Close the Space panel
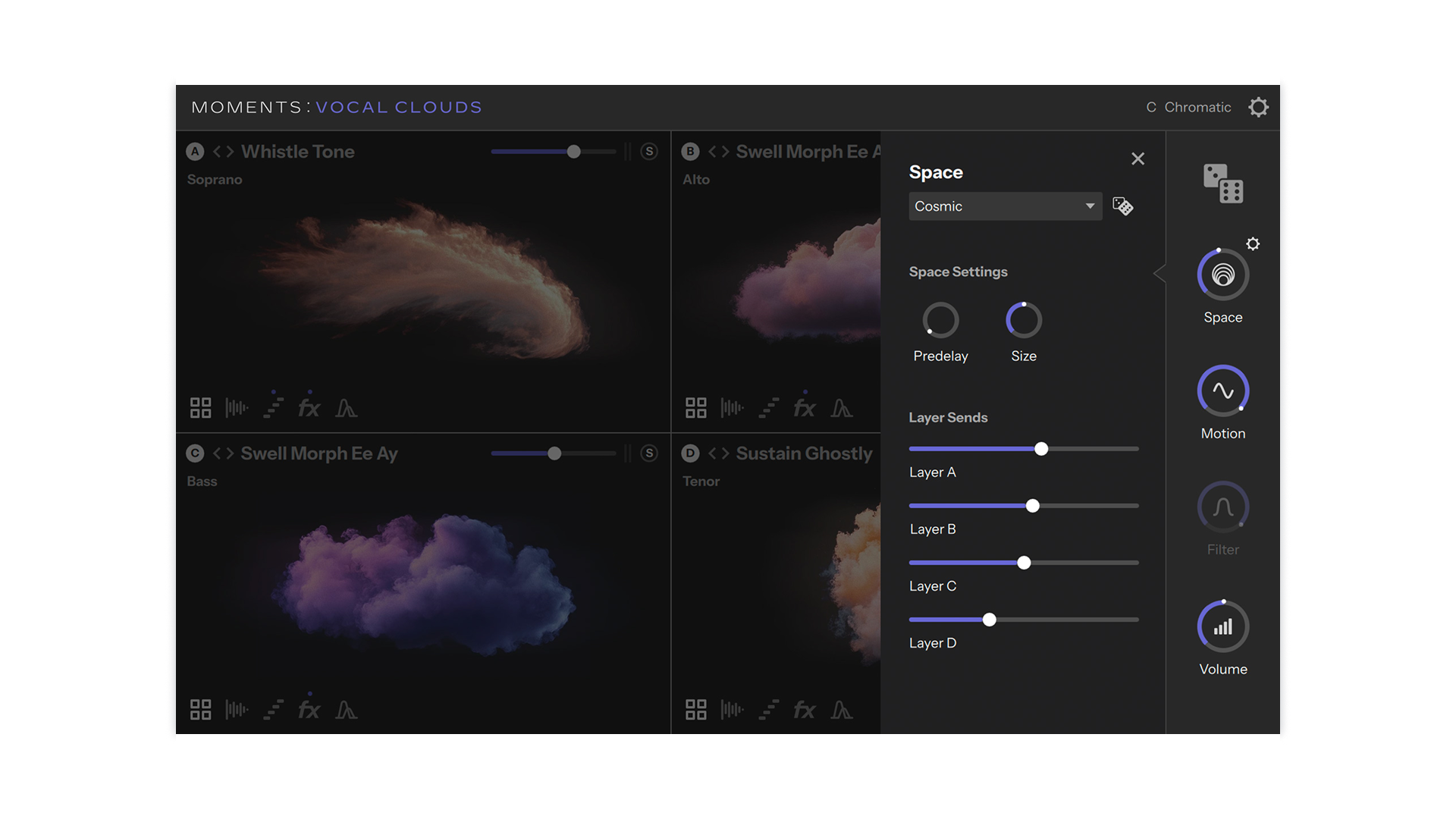Screen dimensions: 1456x819 [1137, 158]
